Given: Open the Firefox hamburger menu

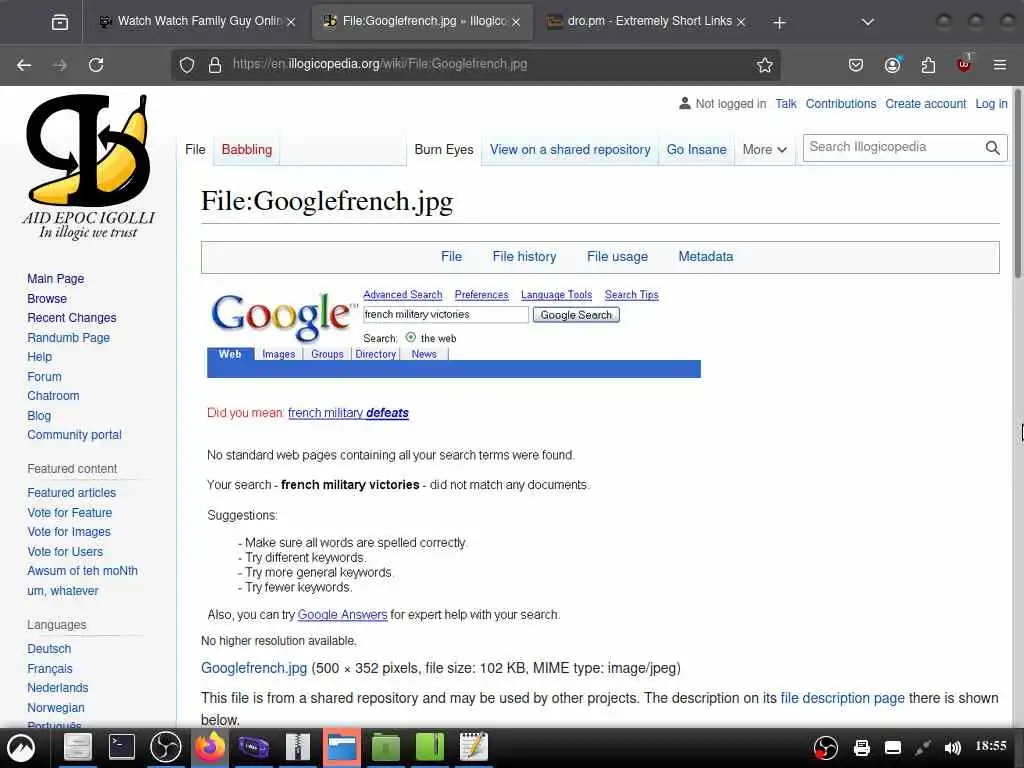Looking at the screenshot, I should pos(1000,65).
